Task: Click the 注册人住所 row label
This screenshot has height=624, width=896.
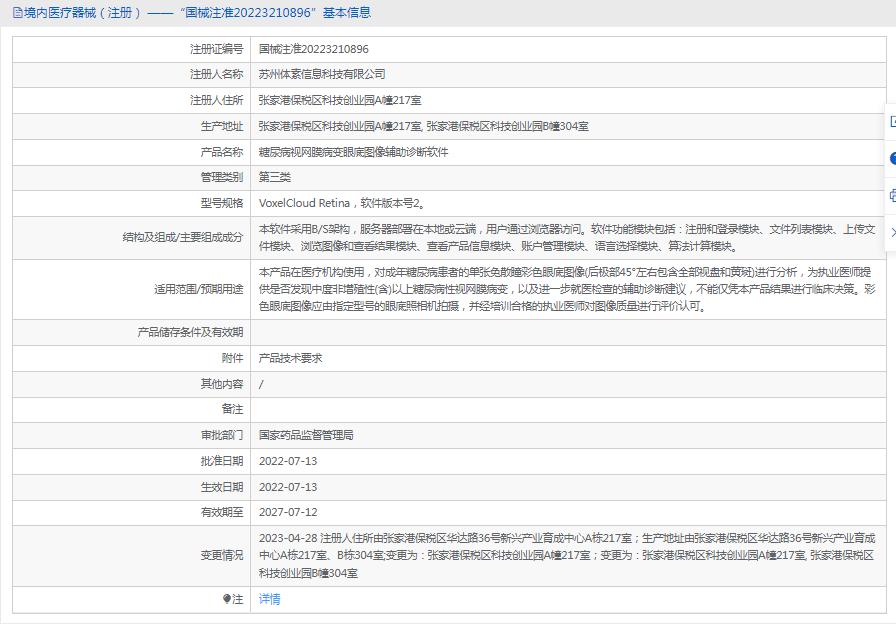Action: [217, 101]
